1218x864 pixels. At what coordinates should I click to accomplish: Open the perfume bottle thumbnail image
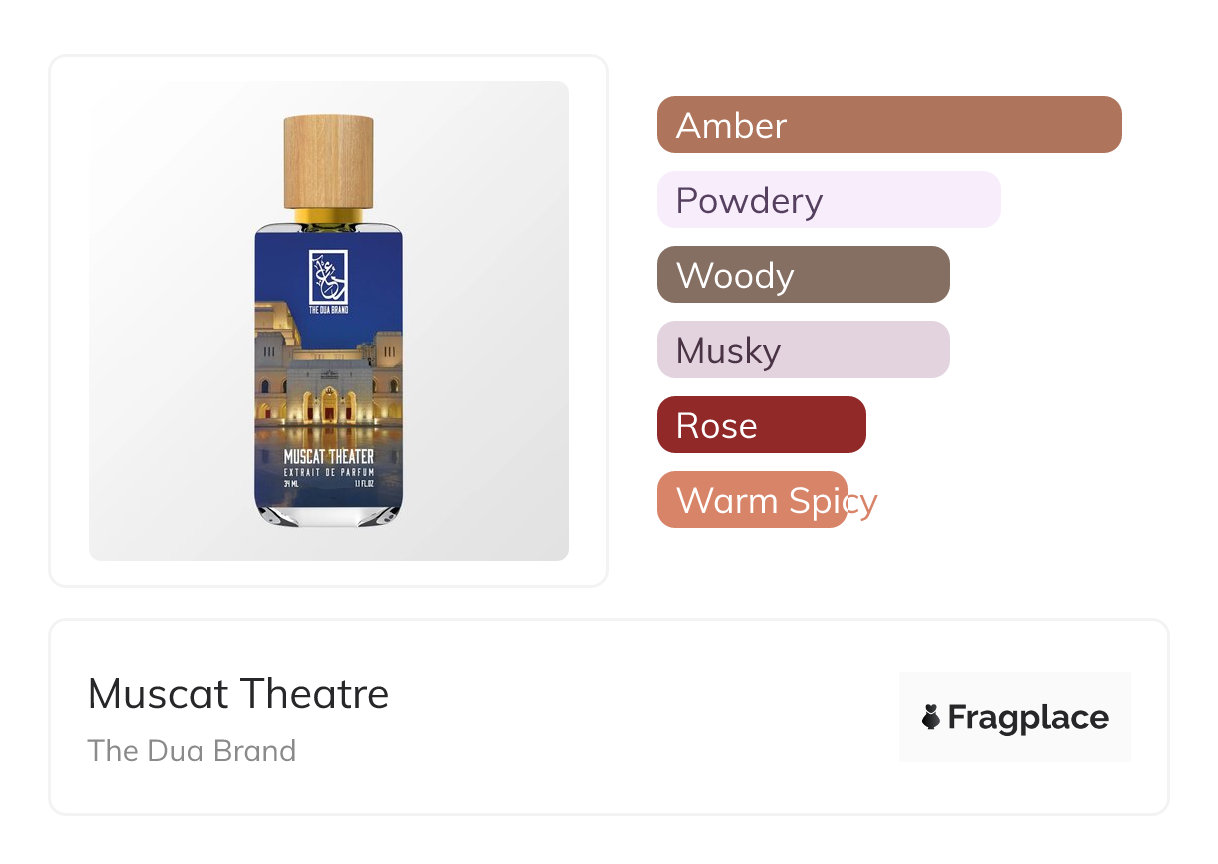(x=329, y=321)
